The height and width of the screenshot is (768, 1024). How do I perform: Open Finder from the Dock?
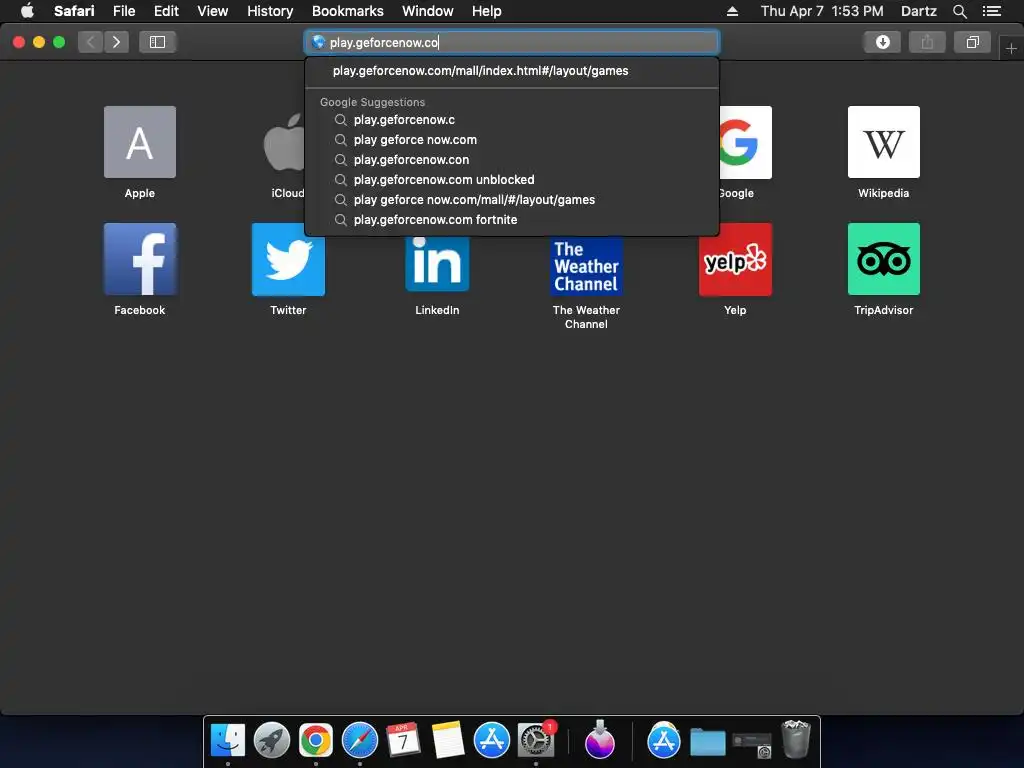(x=228, y=740)
